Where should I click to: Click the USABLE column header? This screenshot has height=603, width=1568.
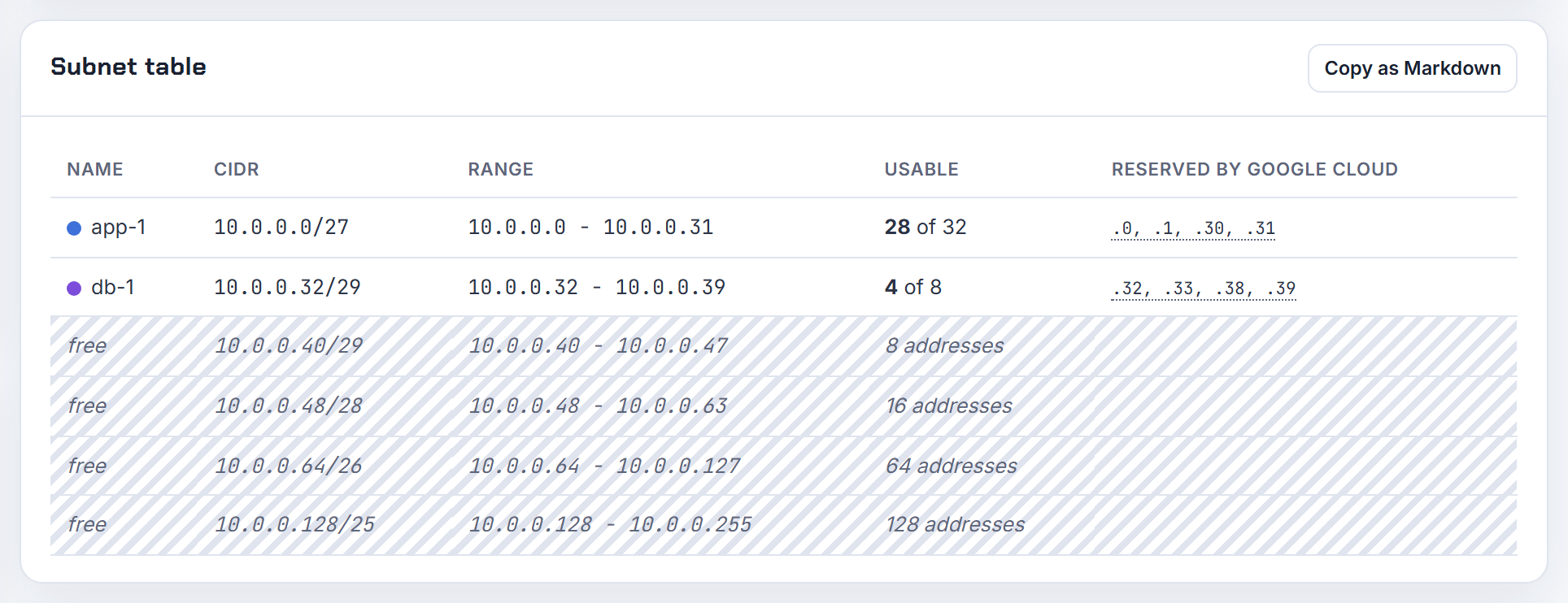(x=921, y=169)
